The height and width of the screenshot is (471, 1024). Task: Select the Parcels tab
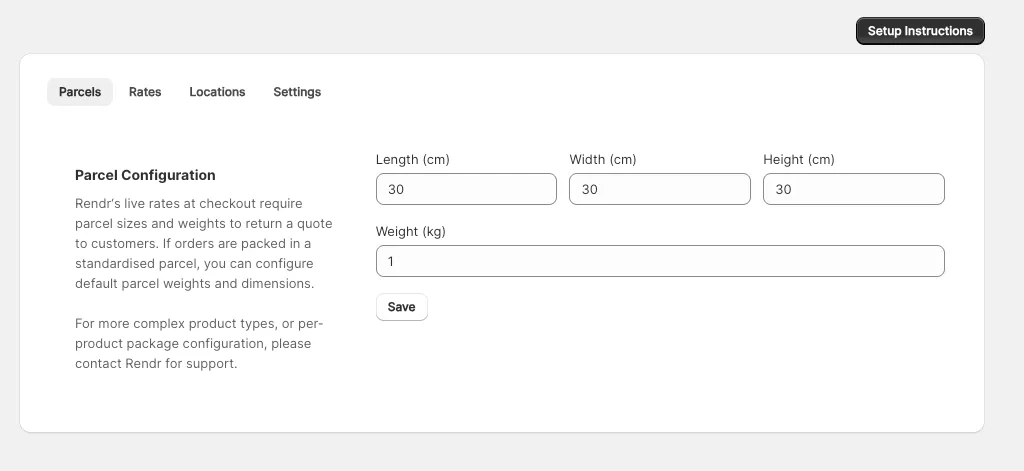point(80,92)
